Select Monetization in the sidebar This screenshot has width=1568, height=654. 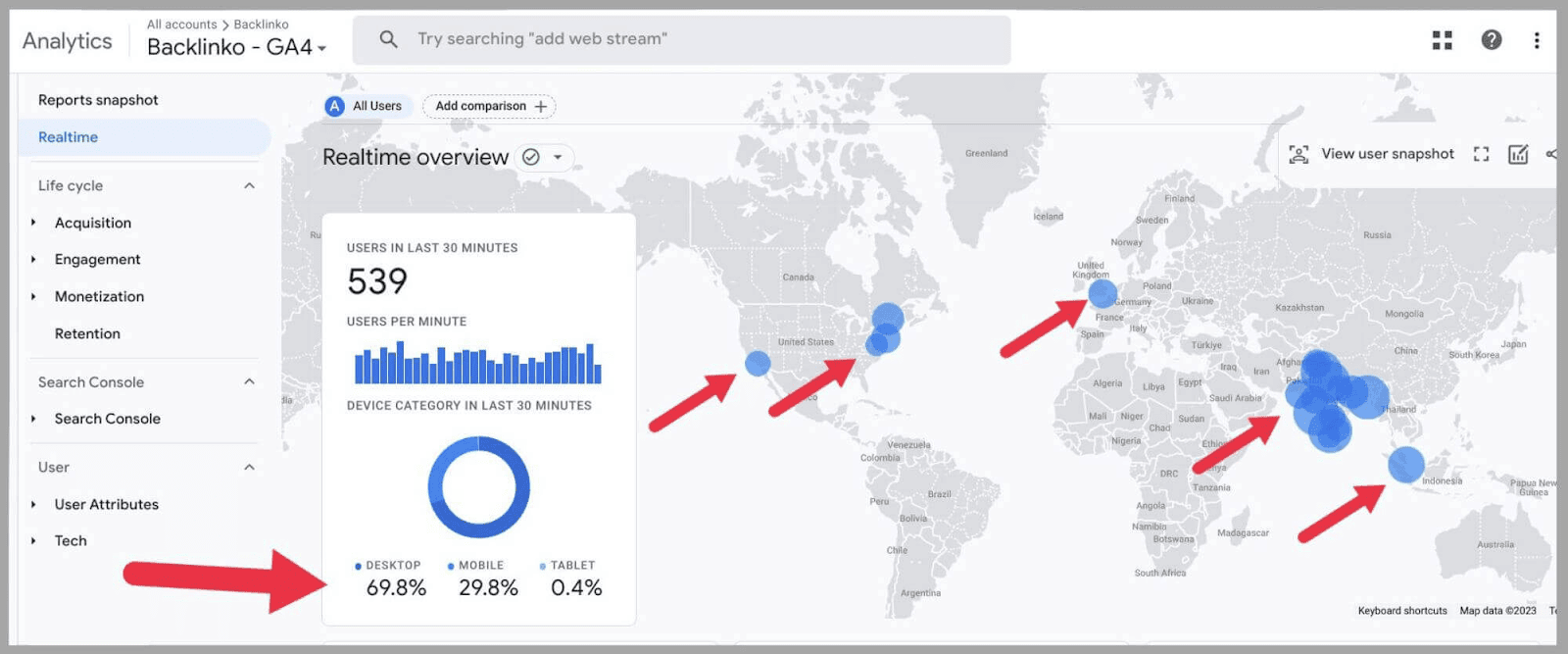click(x=100, y=296)
